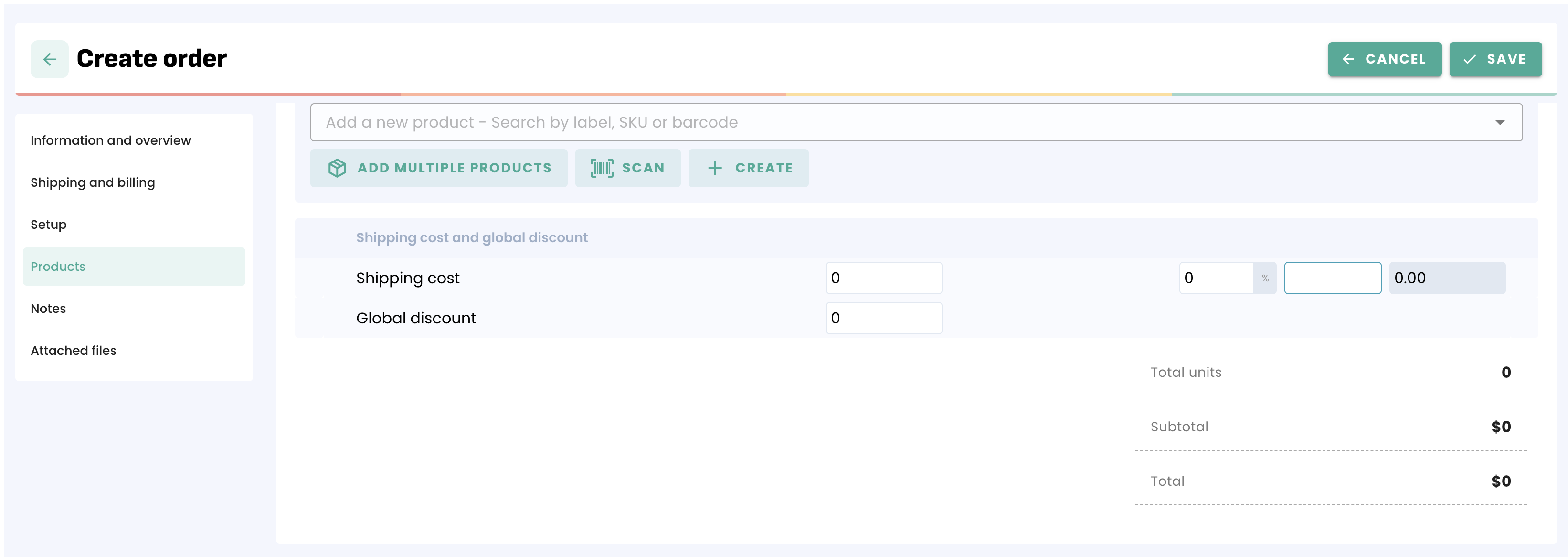Viewport: 1568px width, 557px height.
Task: Click the arrow icon on Cancel button
Action: (x=1348, y=59)
